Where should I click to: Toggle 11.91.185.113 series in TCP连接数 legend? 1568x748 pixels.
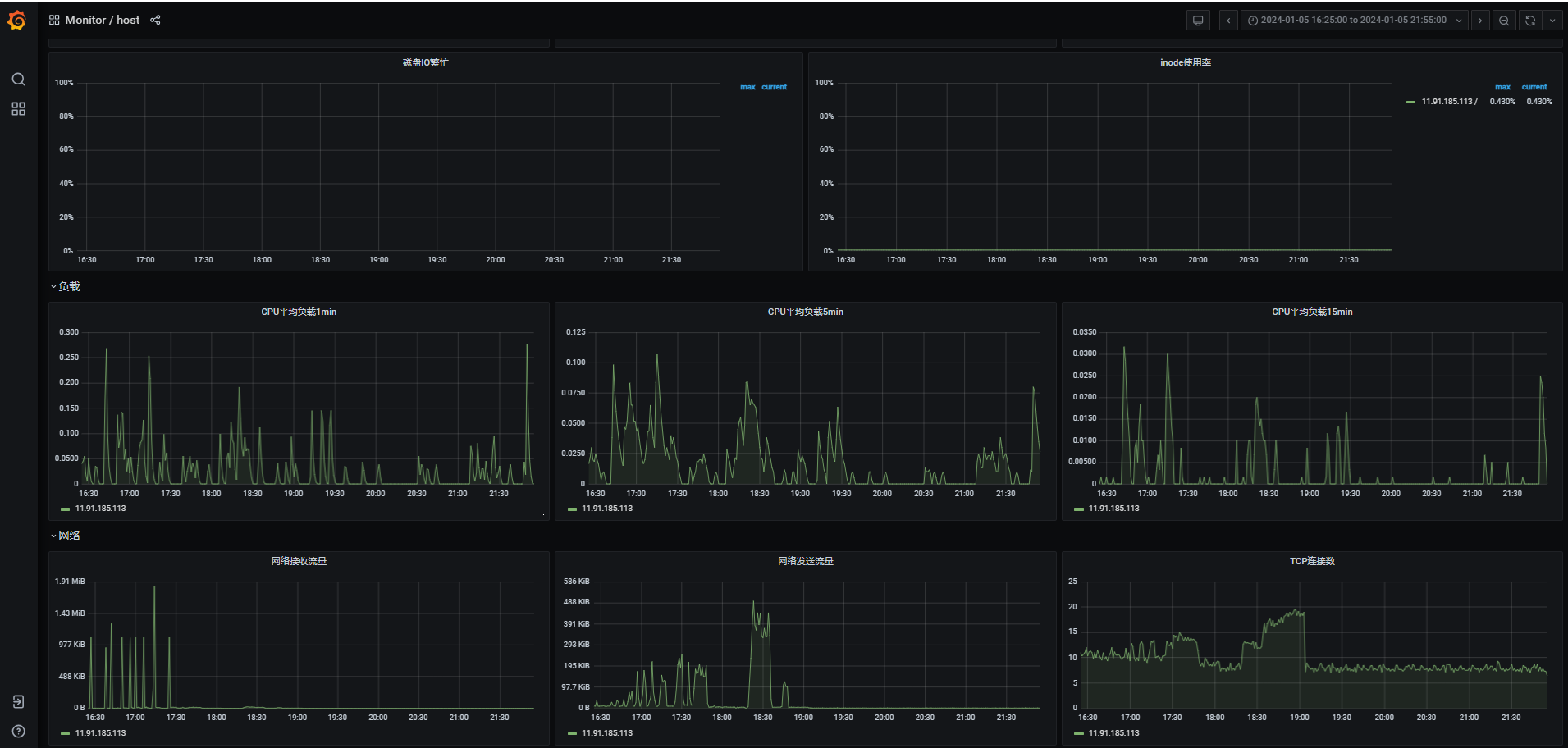coord(1113,733)
